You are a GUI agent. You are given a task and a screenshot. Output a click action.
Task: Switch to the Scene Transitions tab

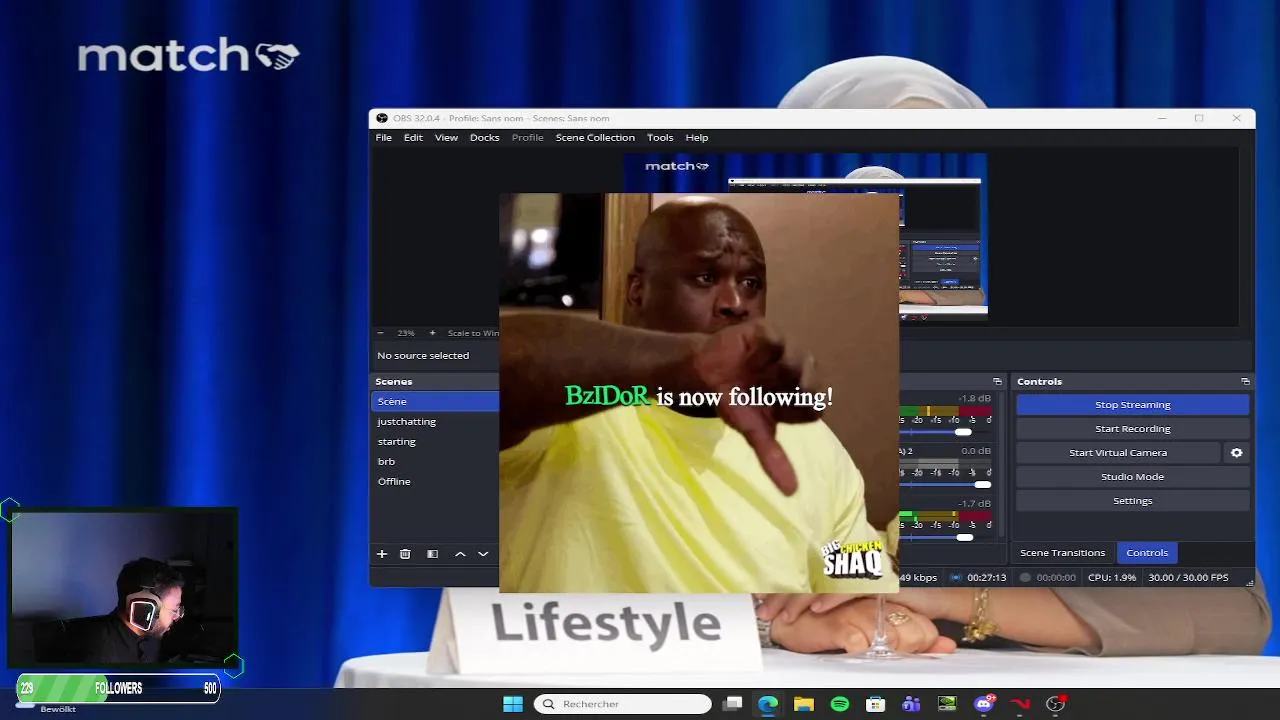click(x=1062, y=552)
